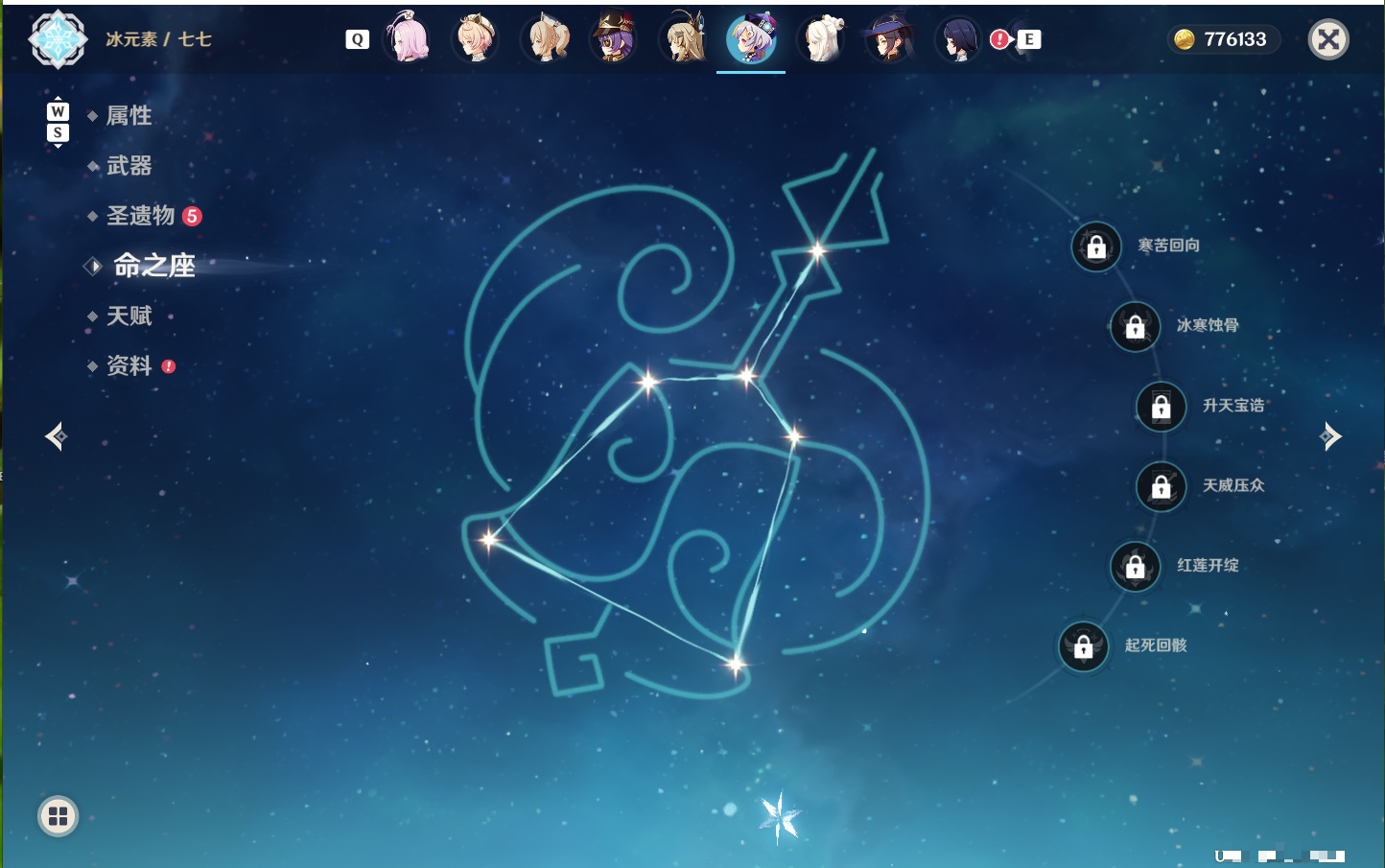Click the Mora coin balance 776133
Screen dimensions: 1385x868
[x=1222, y=39]
